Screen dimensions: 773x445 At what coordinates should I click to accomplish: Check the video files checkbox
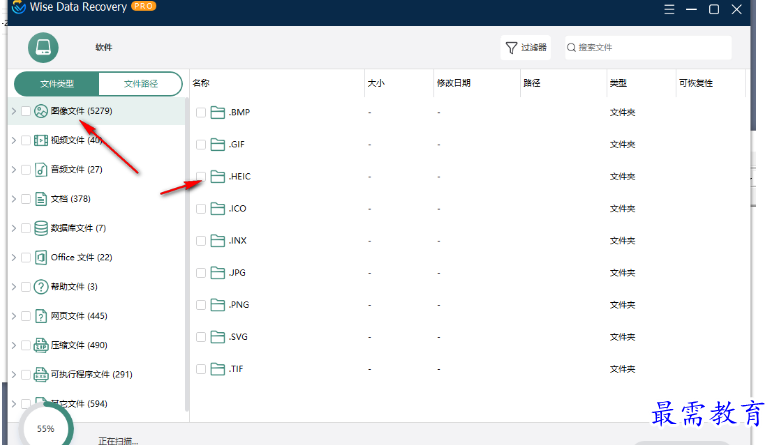(x=26, y=140)
